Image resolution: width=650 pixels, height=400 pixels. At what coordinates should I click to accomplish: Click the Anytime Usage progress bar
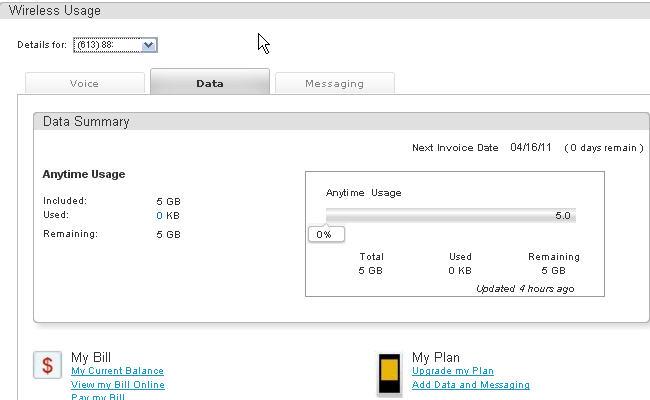(x=450, y=216)
